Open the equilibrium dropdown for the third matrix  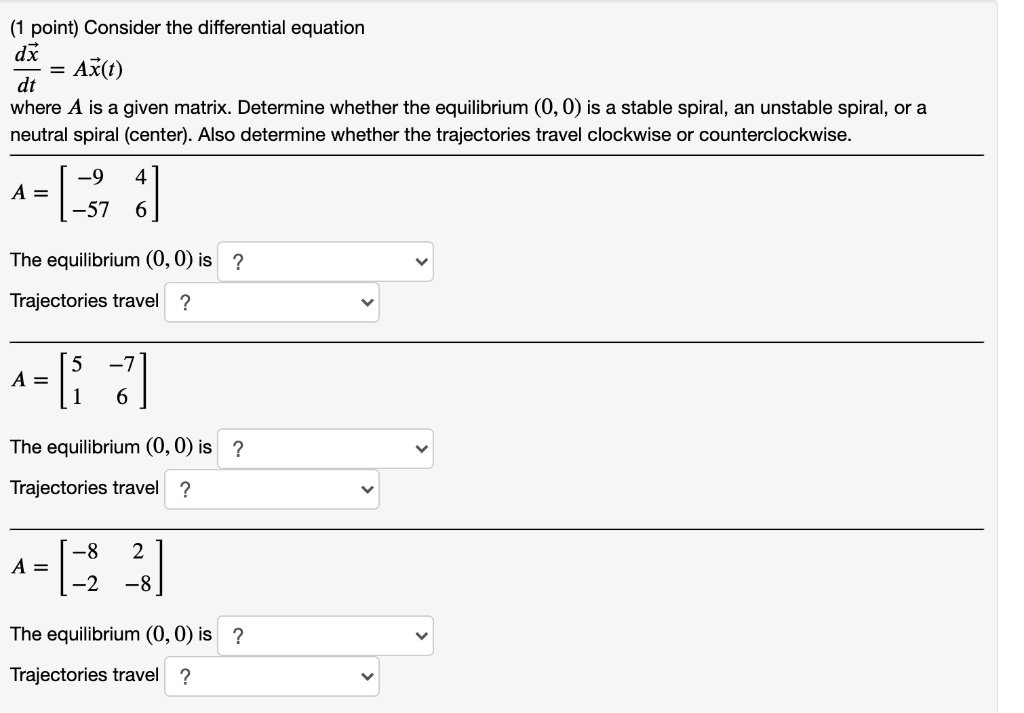(325, 635)
